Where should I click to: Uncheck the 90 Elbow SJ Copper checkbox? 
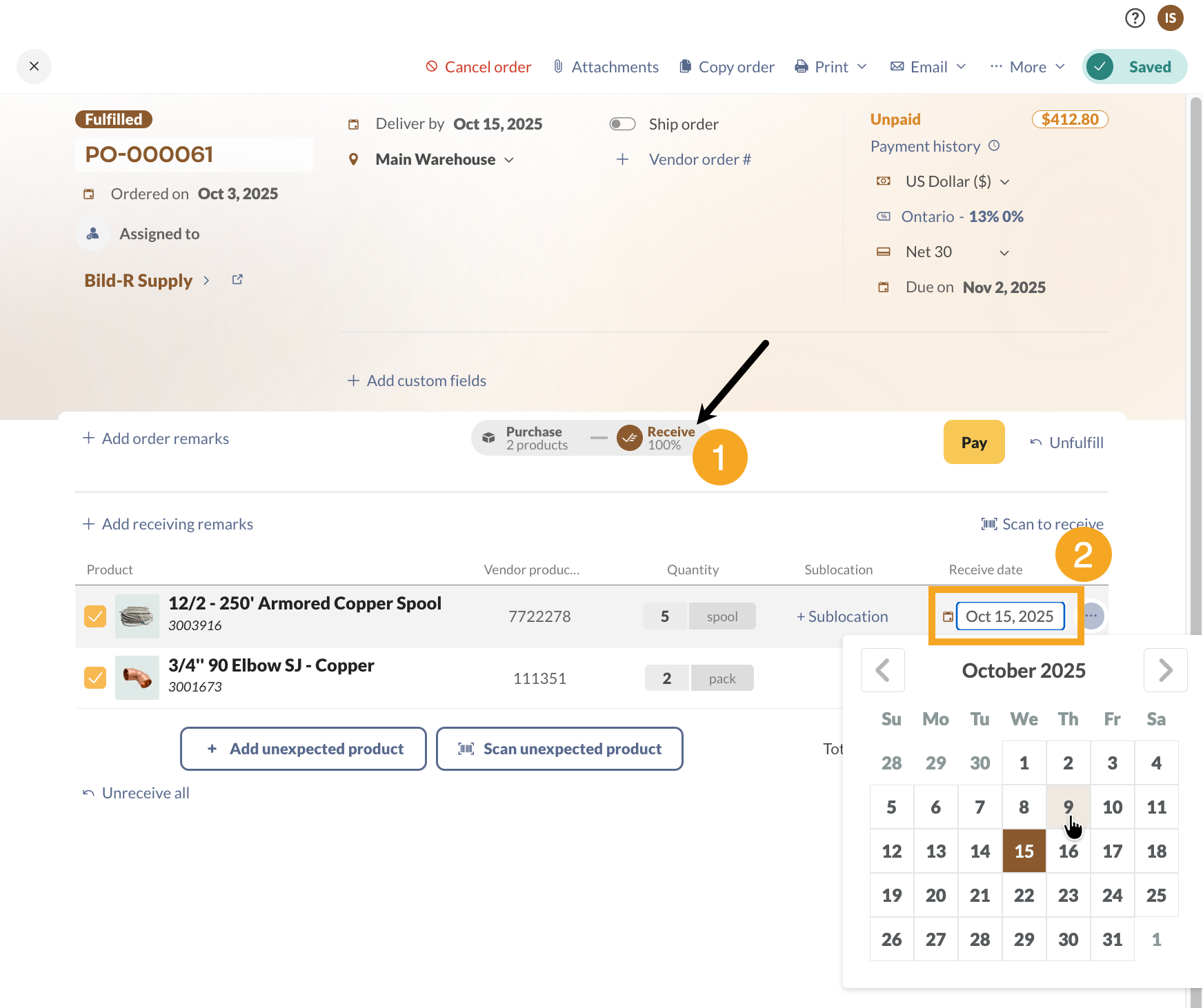click(95, 678)
